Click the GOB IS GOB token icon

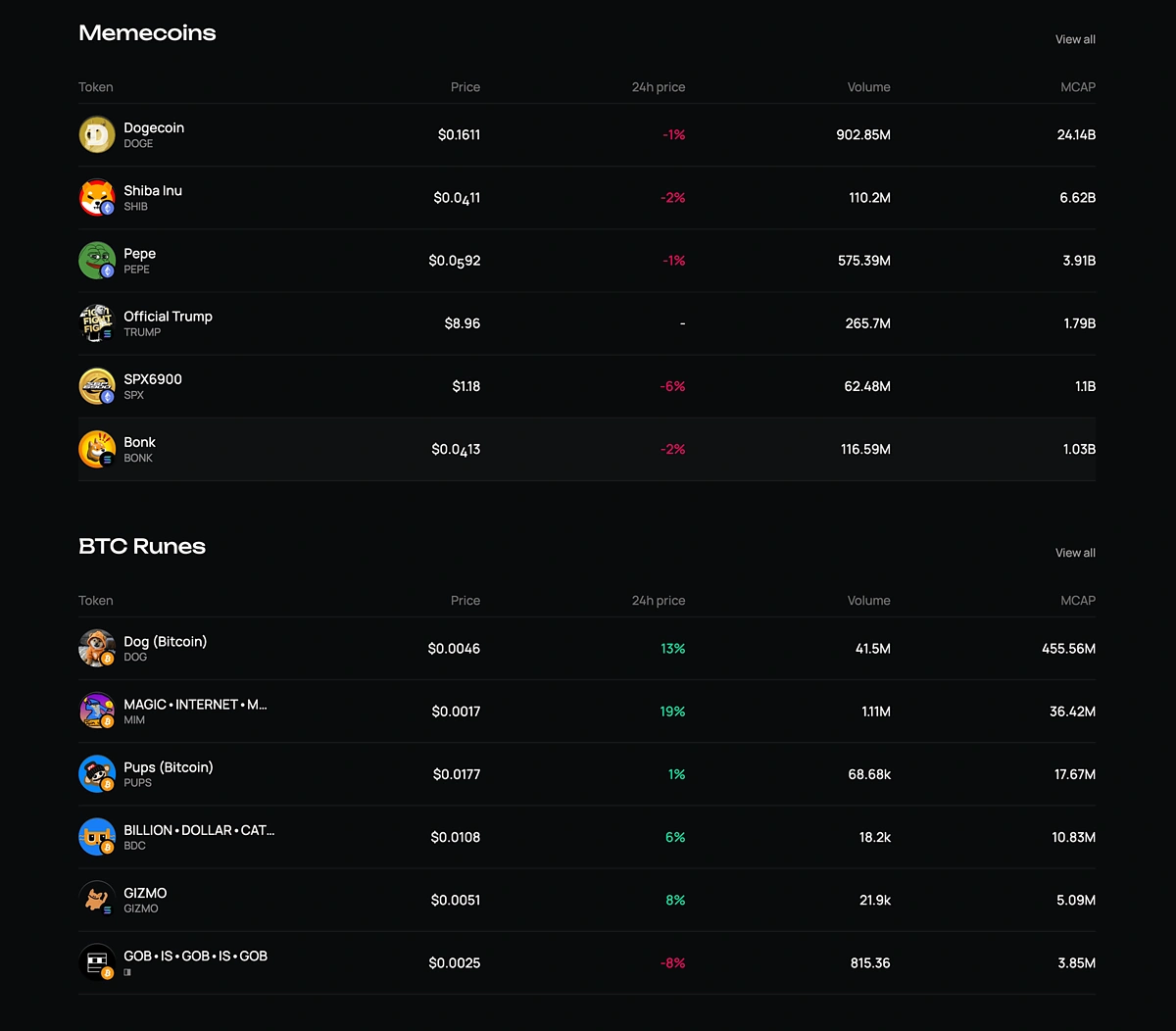click(x=96, y=962)
